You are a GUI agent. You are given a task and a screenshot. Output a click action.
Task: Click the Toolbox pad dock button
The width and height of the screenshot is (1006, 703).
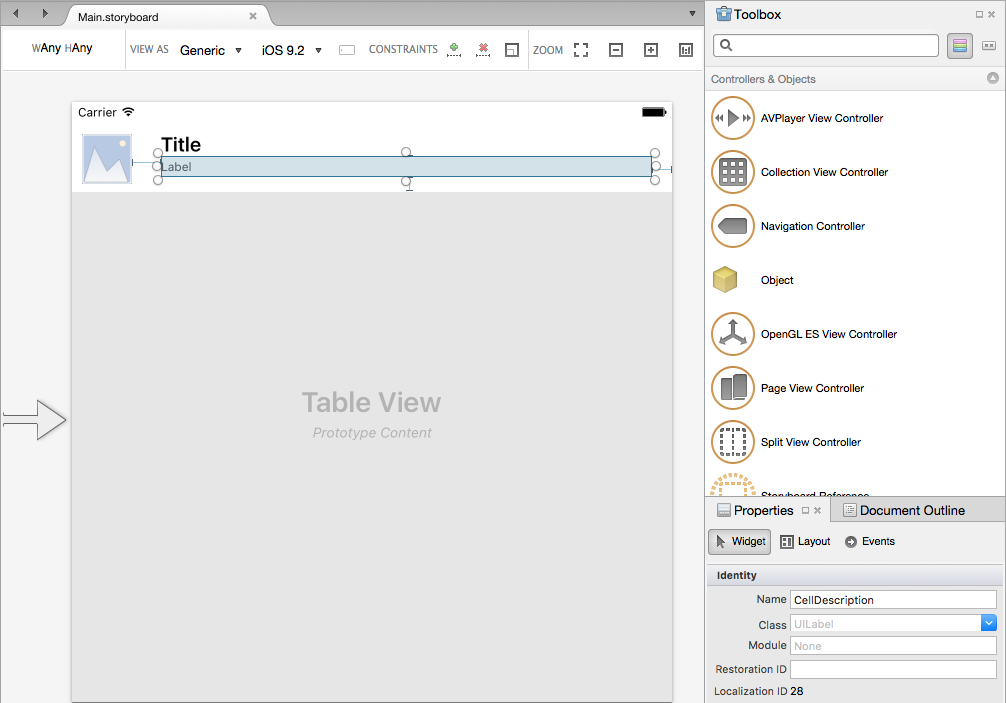point(980,14)
